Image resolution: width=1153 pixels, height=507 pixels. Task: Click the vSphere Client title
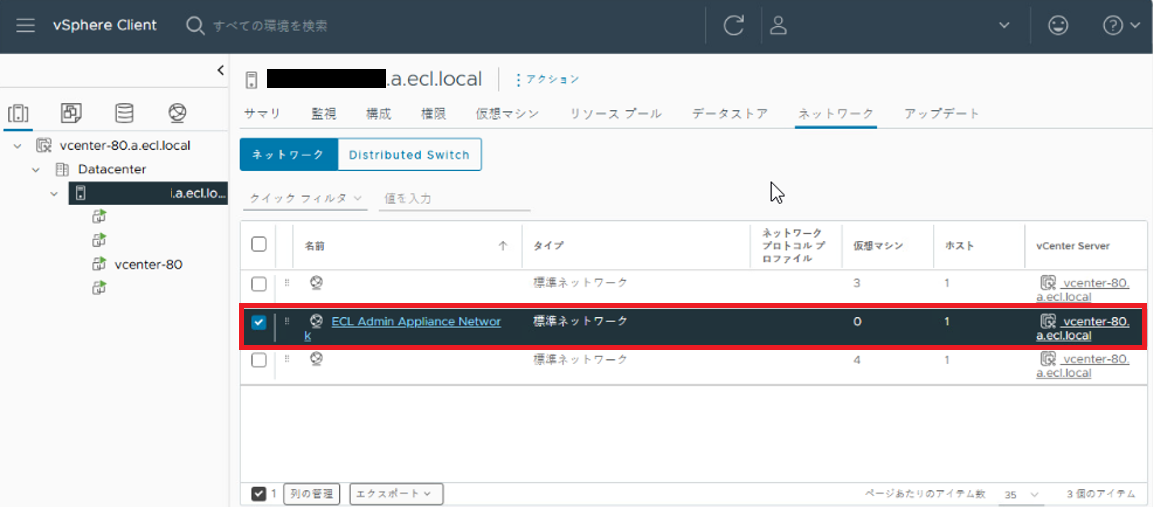[104, 25]
